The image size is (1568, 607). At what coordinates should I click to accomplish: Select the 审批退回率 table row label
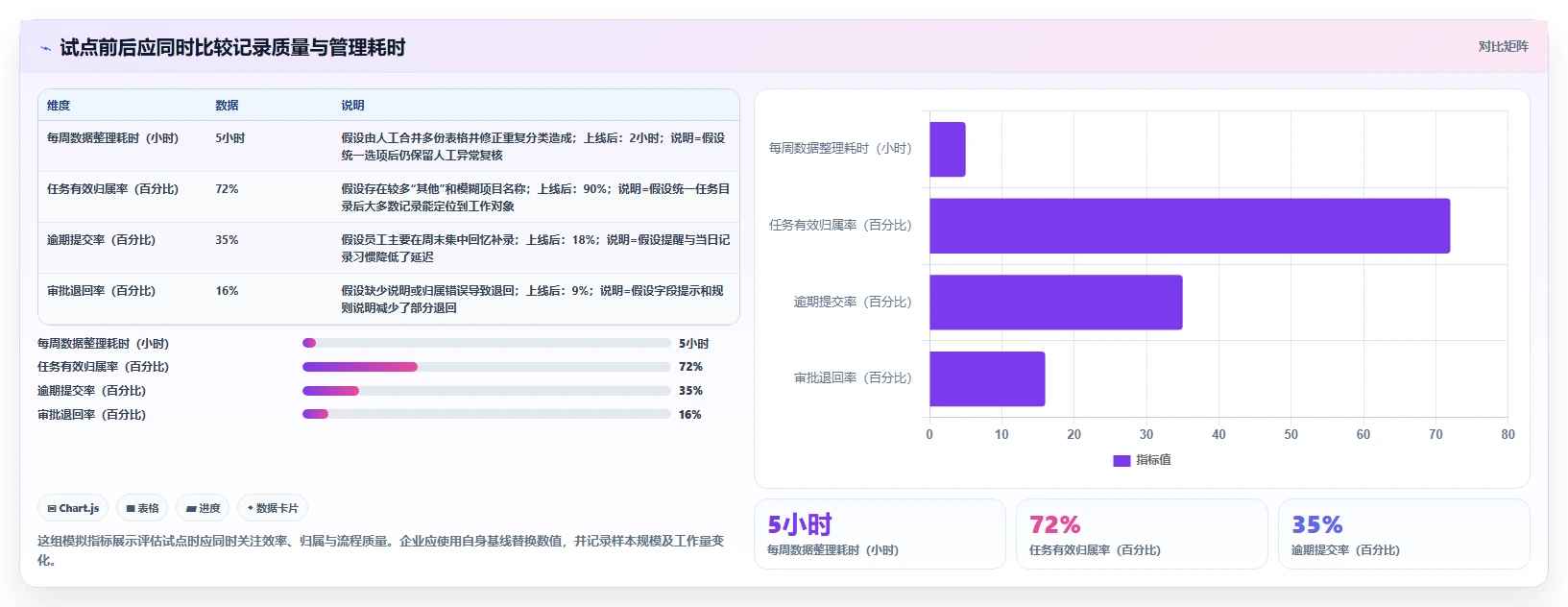[101, 291]
